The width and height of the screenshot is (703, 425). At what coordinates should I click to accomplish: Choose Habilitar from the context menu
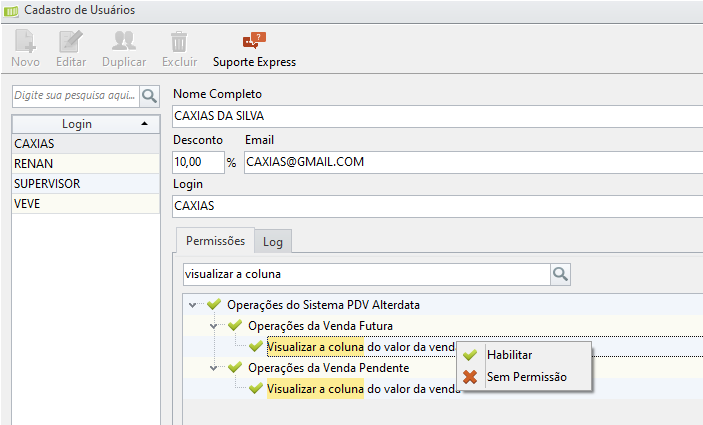point(509,355)
